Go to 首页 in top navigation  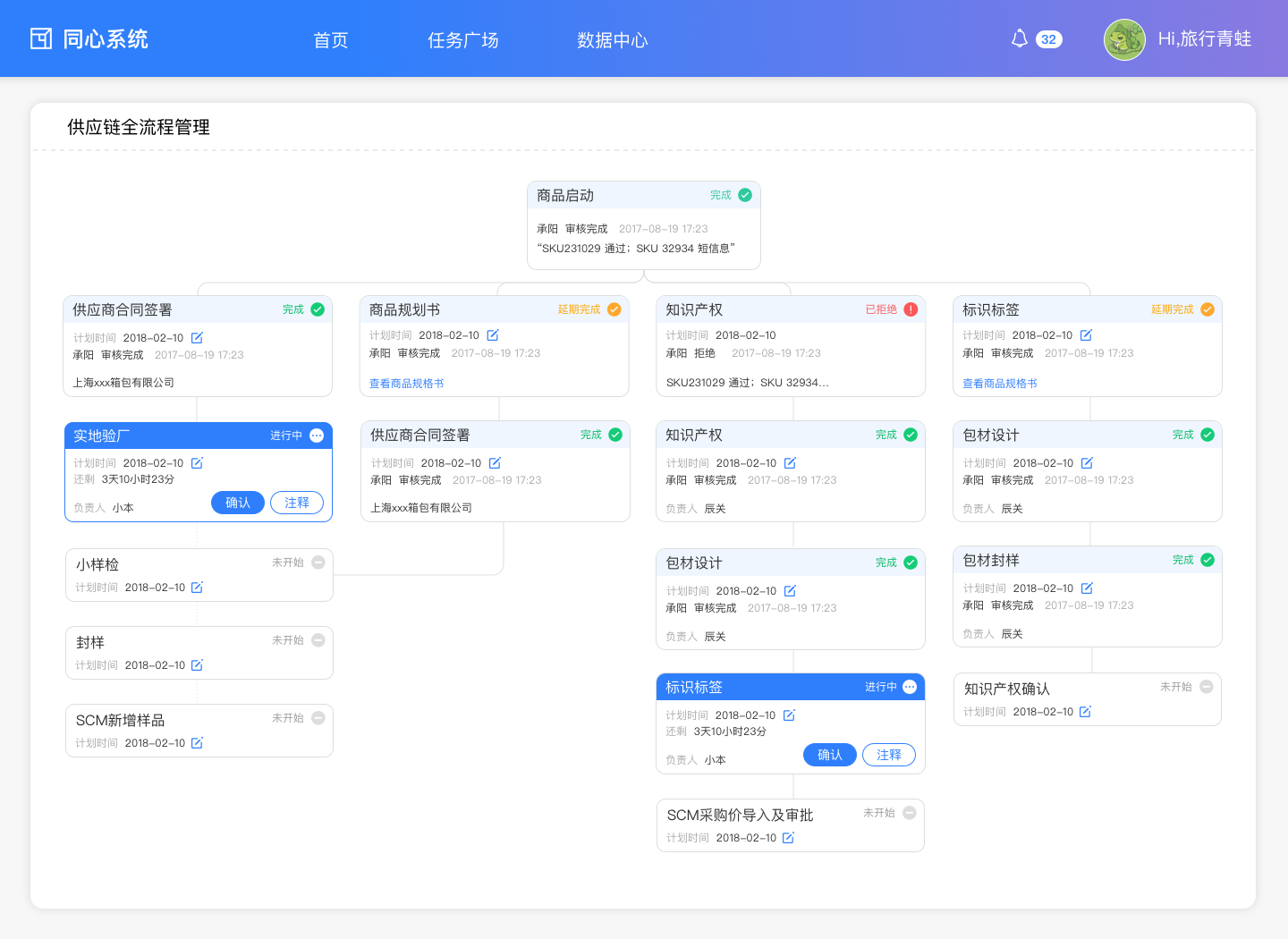point(330,40)
